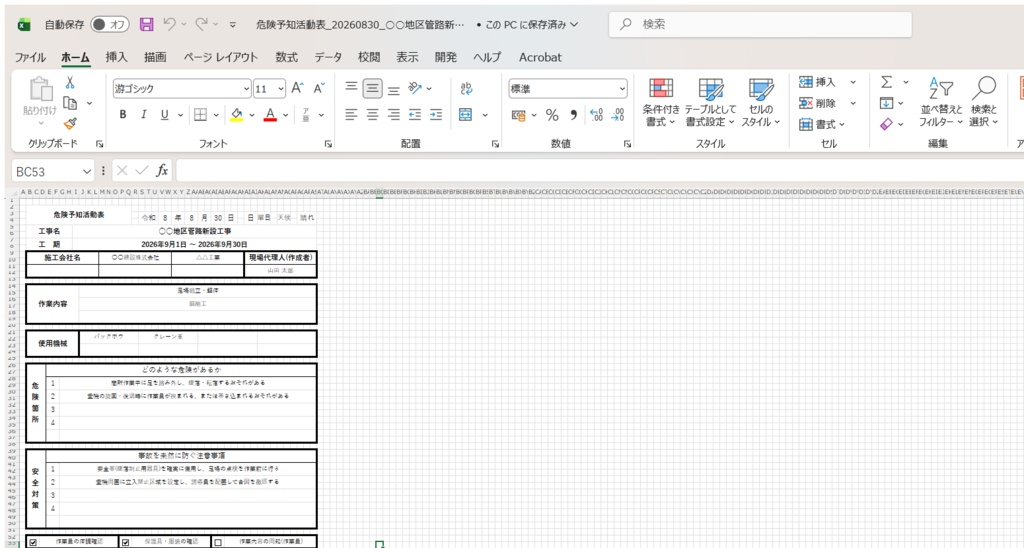1024x548 pixels.
Task: Open 検索と選択 menu
Action: coord(984,103)
